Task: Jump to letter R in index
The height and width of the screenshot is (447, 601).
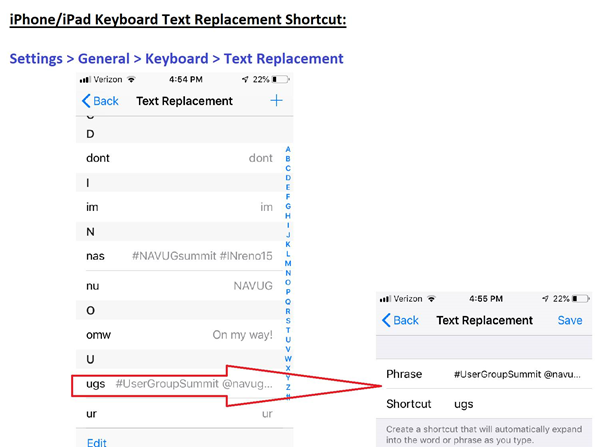Action: (288, 311)
